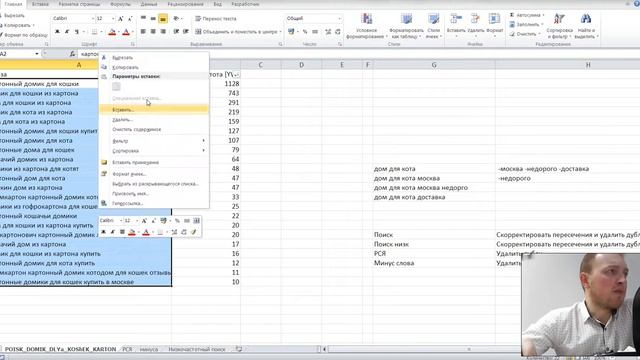Align text left in ribbon
The height and width of the screenshot is (360, 640).
[143, 31]
